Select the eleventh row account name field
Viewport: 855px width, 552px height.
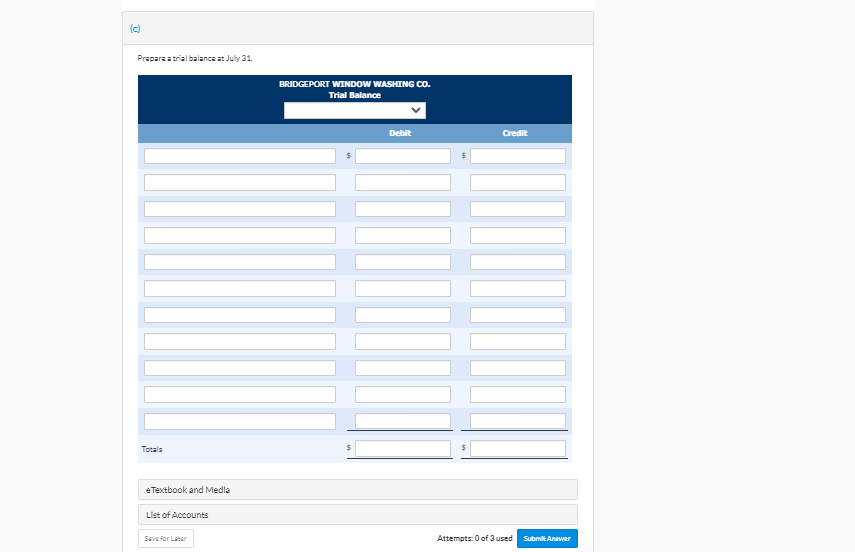[x=240, y=421]
